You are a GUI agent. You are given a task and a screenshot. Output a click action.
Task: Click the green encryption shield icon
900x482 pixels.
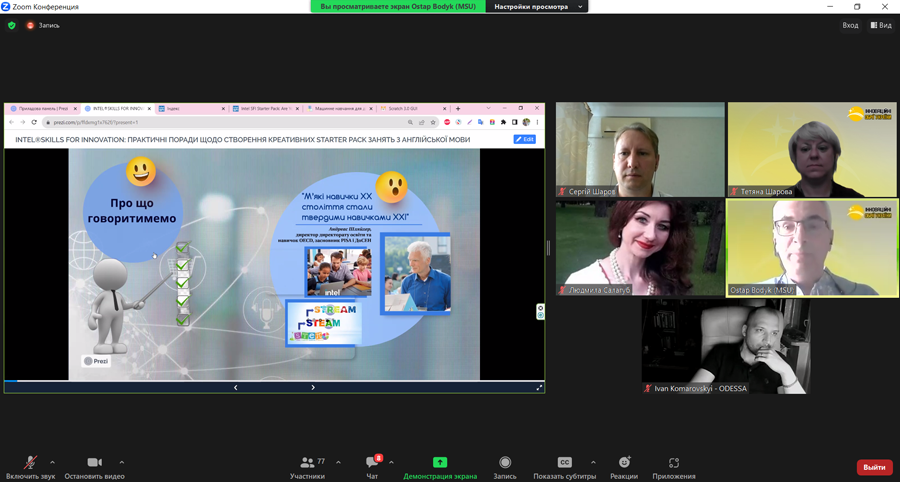[x=12, y=25]
